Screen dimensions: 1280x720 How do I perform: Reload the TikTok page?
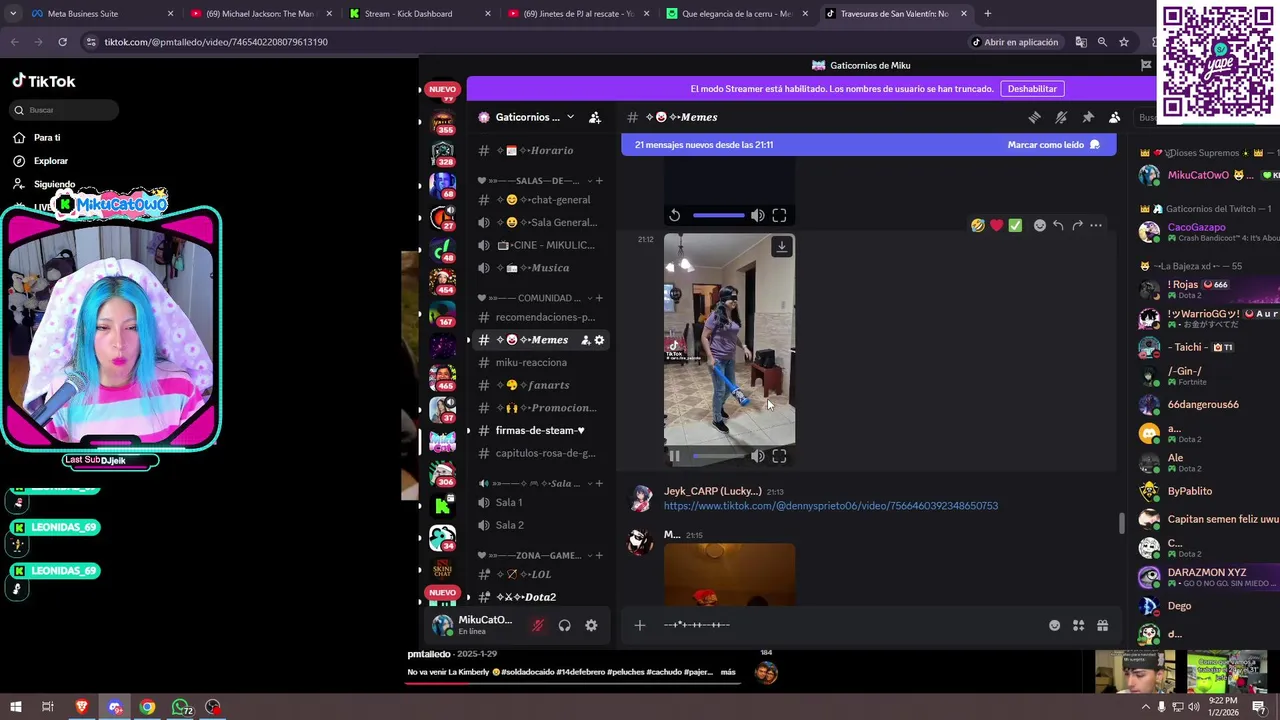(x=62, y=42)
